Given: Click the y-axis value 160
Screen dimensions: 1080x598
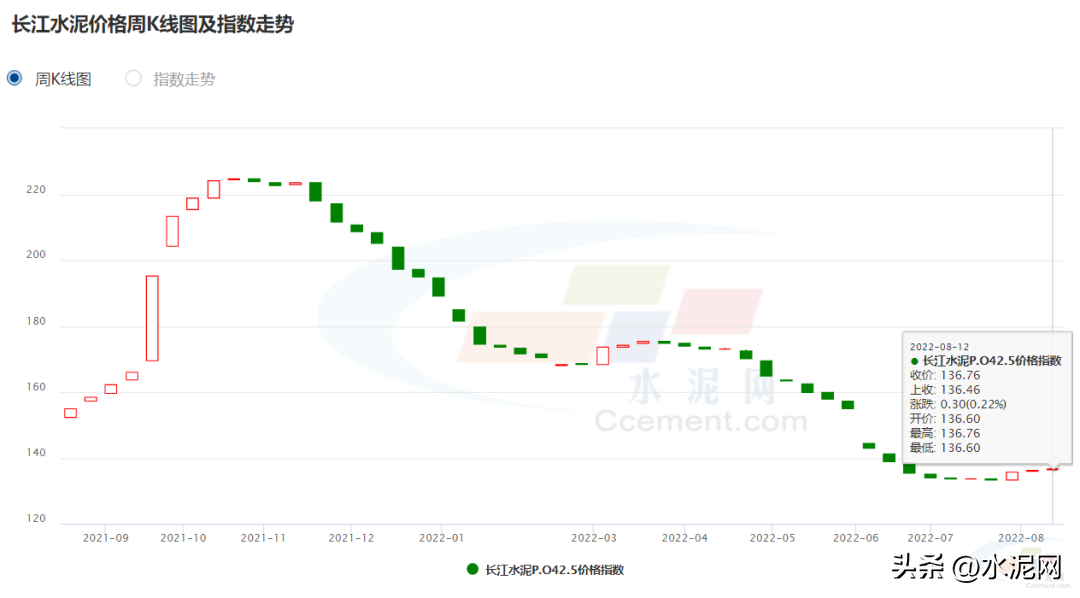Looking at the screenshot, I should coord(36,387).
